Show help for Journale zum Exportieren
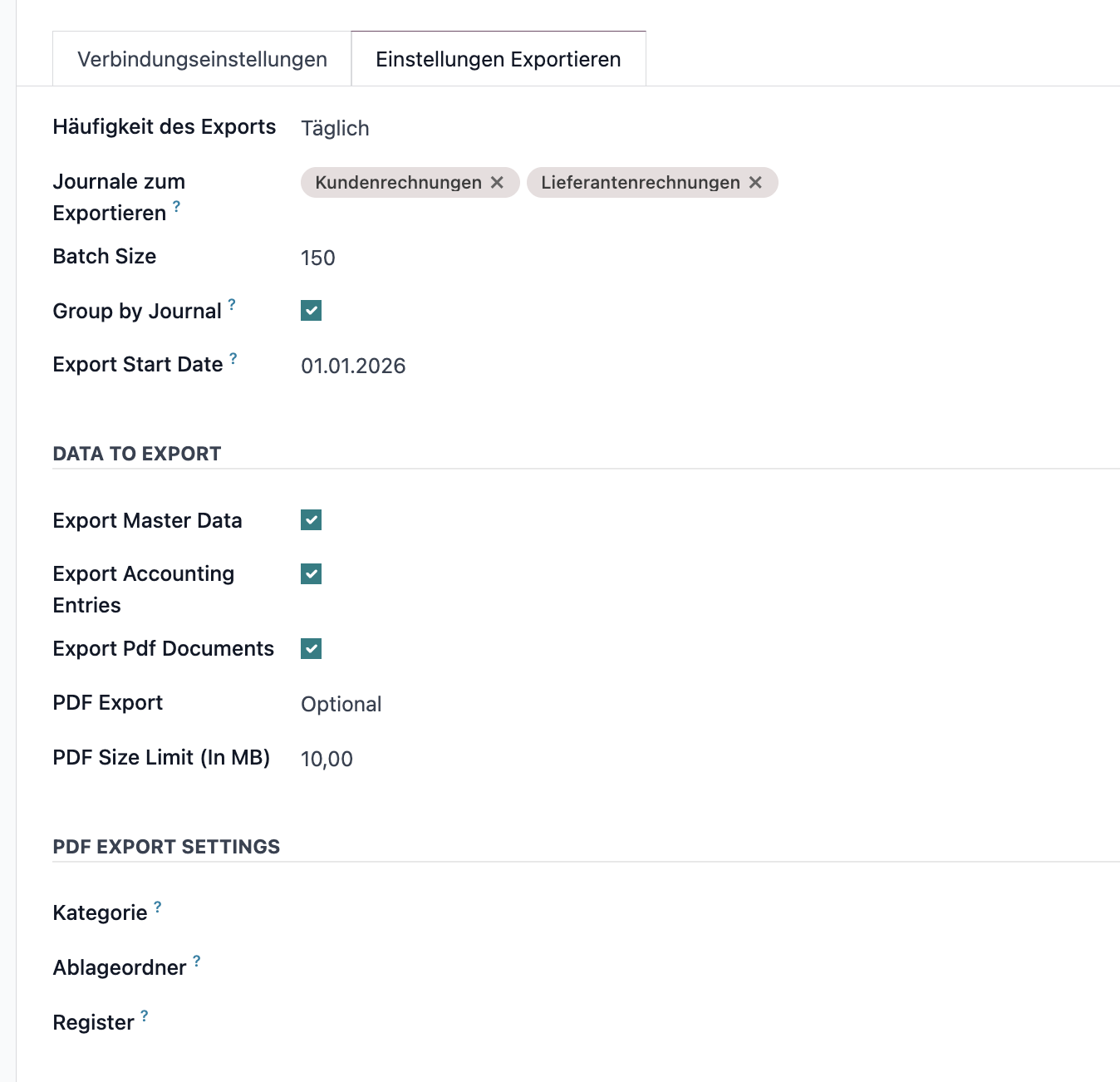Screen dimensions: 1120x1082 coord(176,206)
